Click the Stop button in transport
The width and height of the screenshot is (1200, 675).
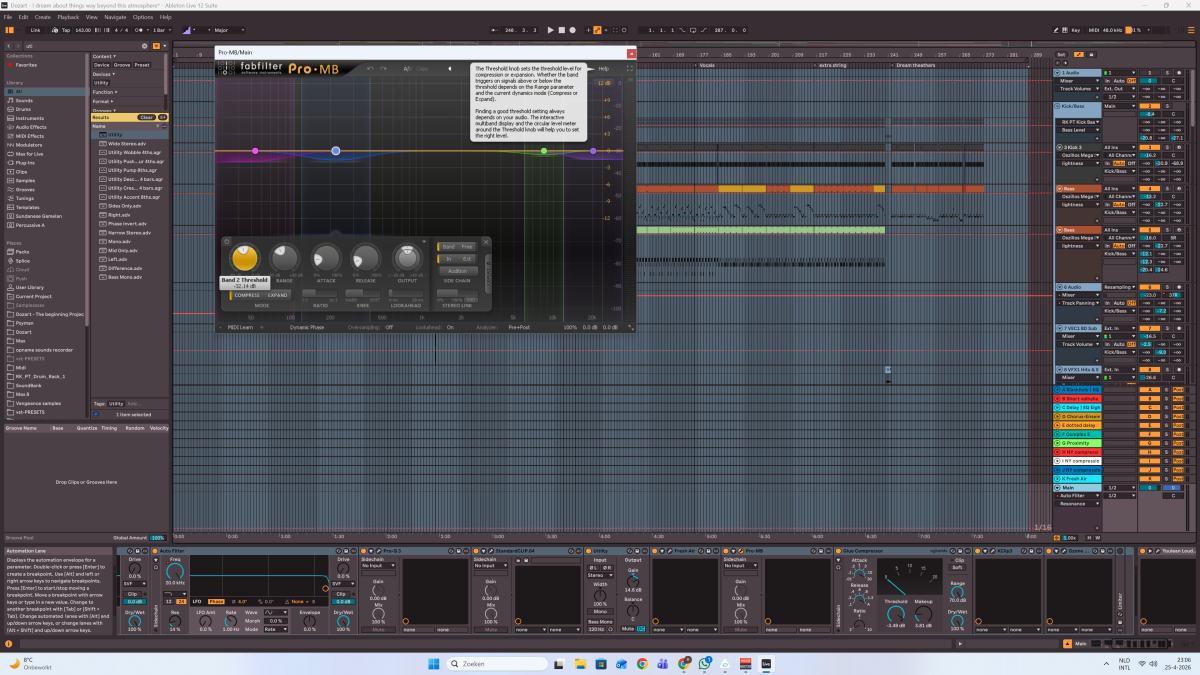point(564,30)
